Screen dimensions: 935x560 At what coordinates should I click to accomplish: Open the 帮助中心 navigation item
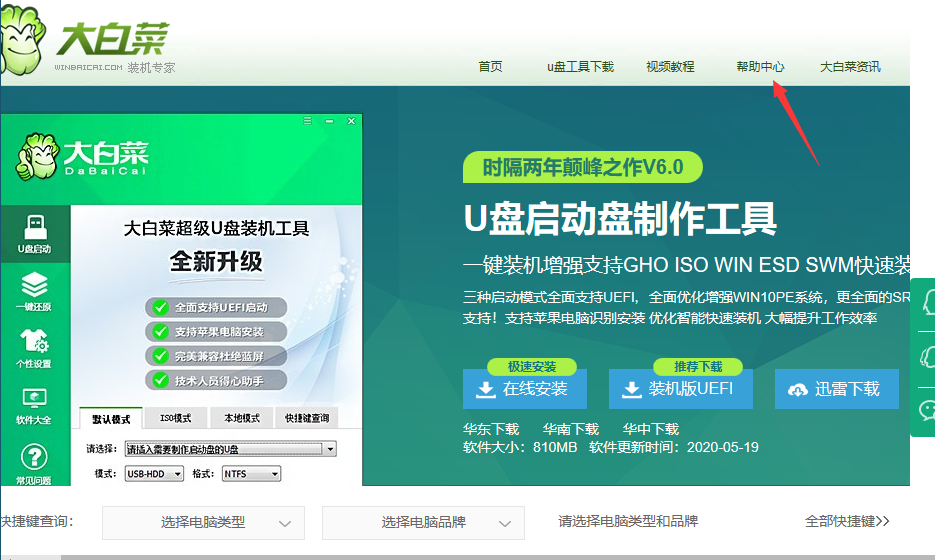pos(760,67)
